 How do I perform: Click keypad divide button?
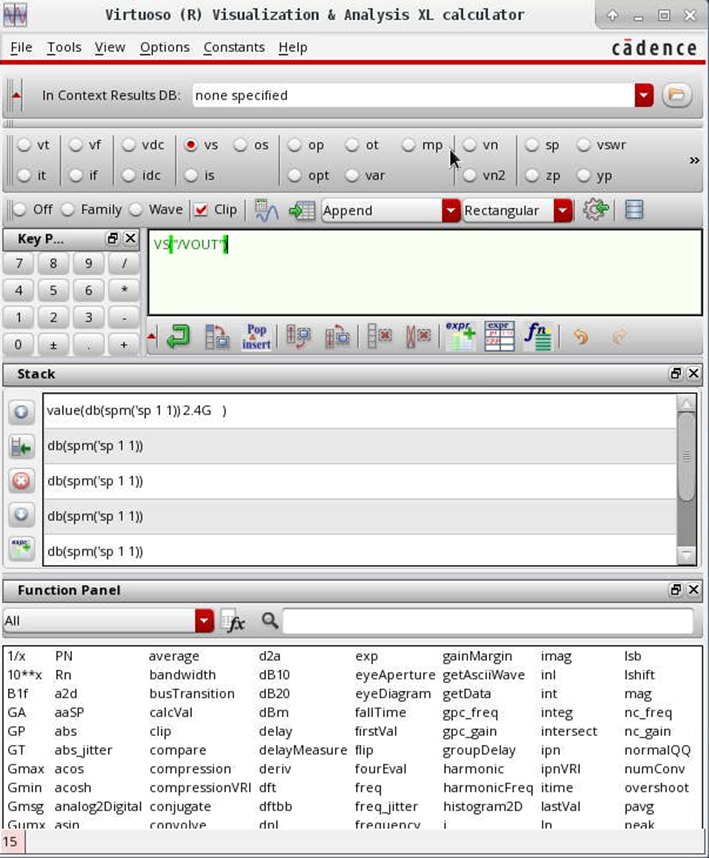coord(124,264)
